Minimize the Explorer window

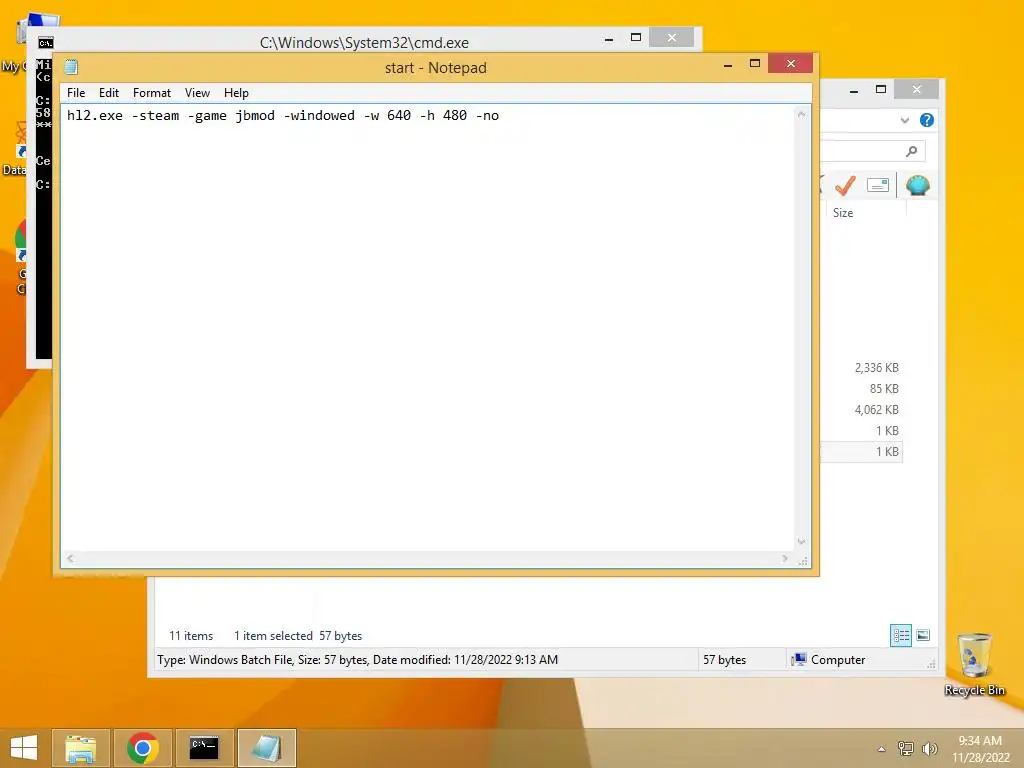coord(854,90)
